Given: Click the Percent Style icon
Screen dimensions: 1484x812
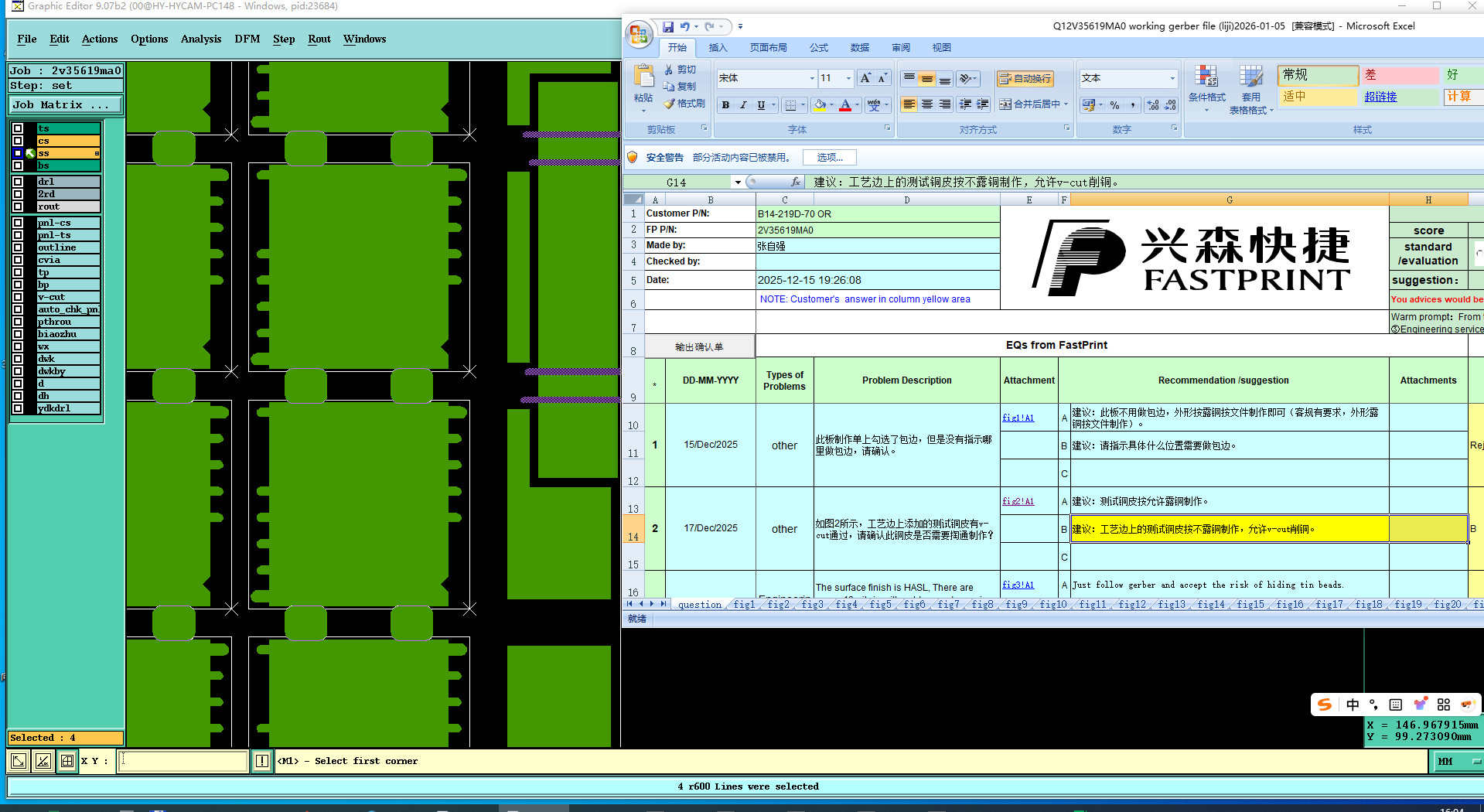Looking at the screenshot, I should tap(1114, 105).
